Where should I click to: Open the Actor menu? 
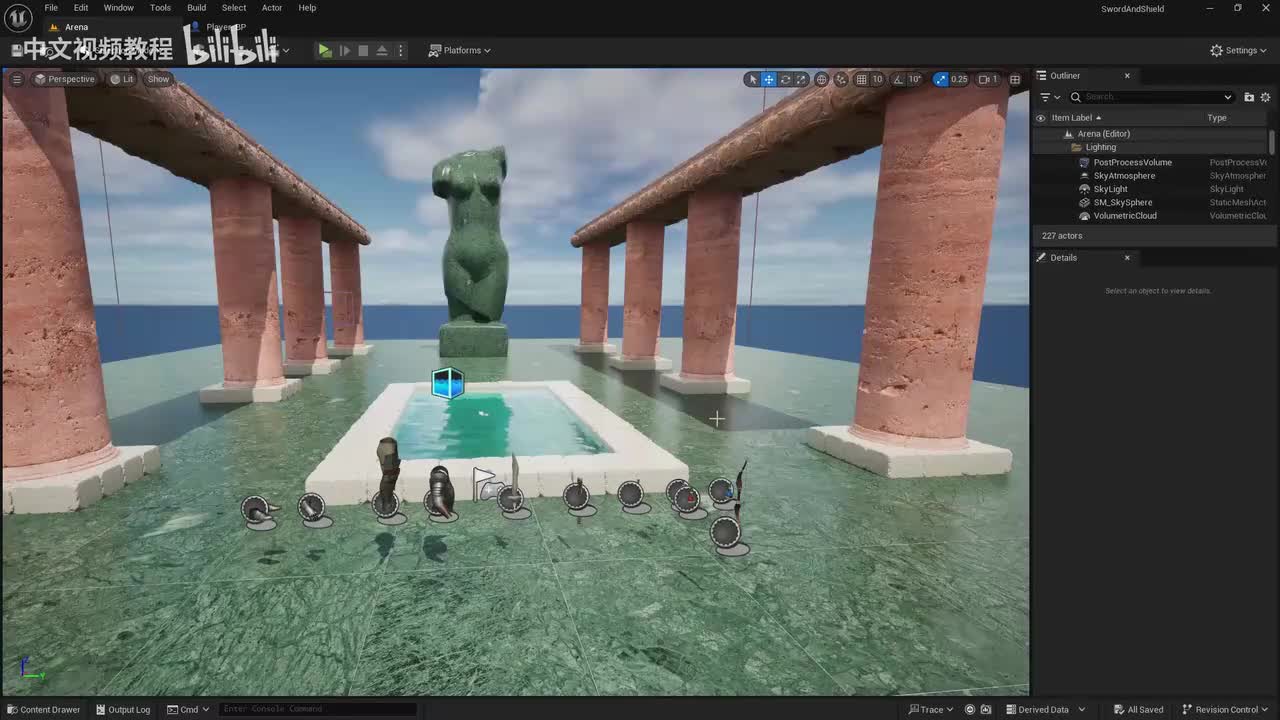pyautogui.click(x=272, y=7)
